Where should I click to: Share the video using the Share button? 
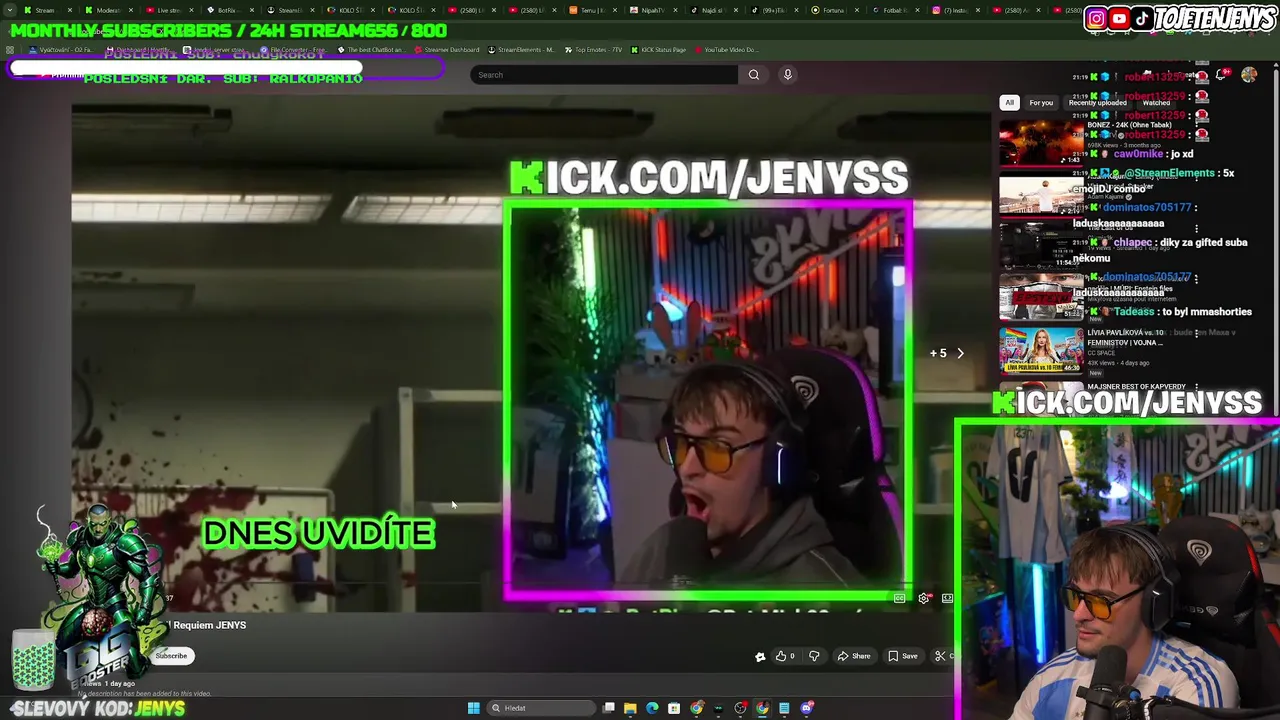coord(853,656)
